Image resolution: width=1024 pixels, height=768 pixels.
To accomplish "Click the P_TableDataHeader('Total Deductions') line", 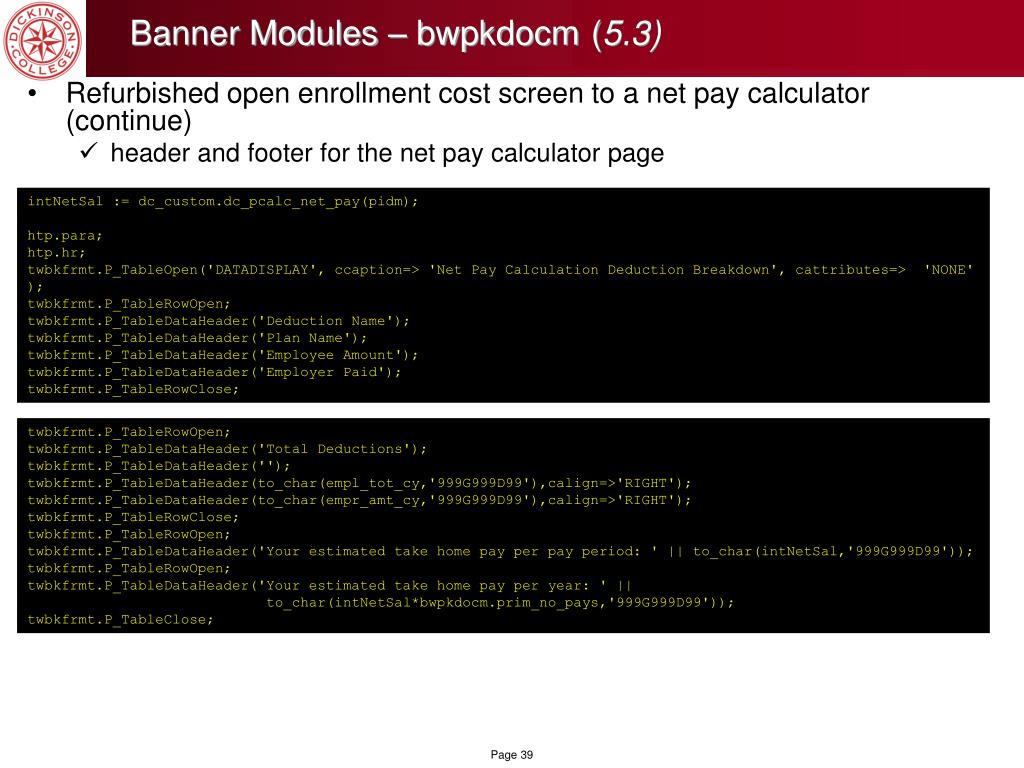I will click(227, 449).
